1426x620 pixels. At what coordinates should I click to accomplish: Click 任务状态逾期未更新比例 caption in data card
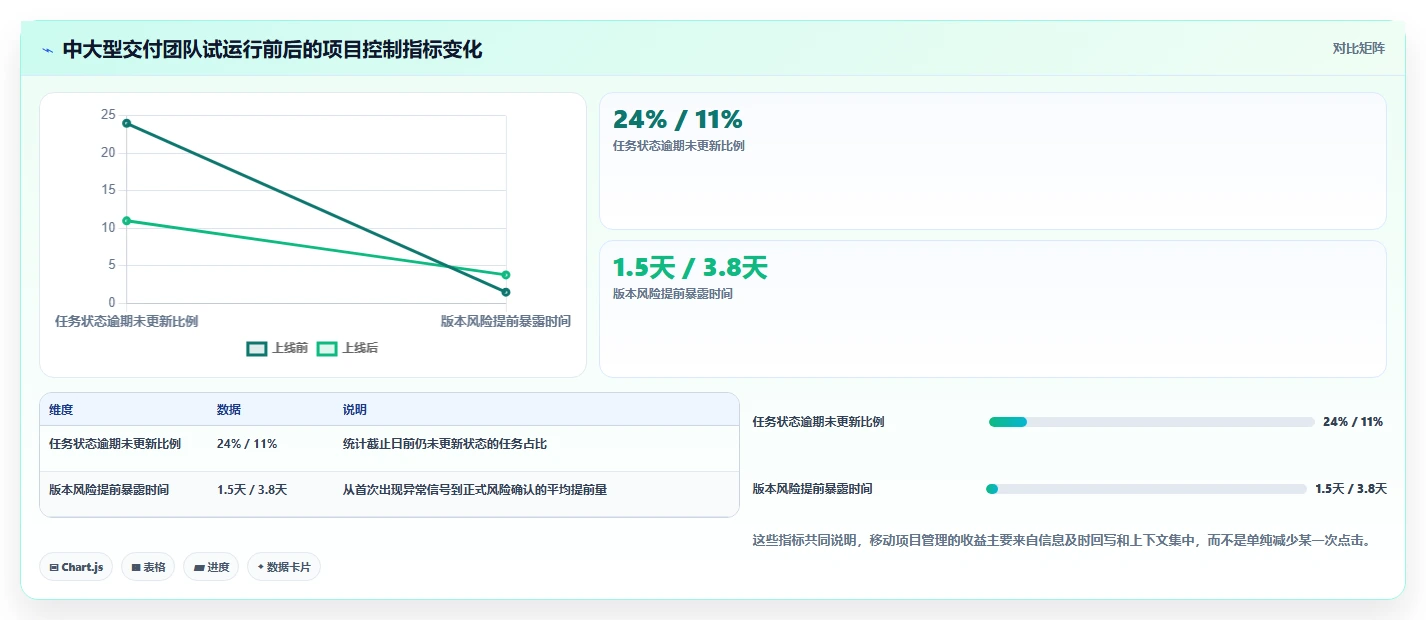(678, 146)
